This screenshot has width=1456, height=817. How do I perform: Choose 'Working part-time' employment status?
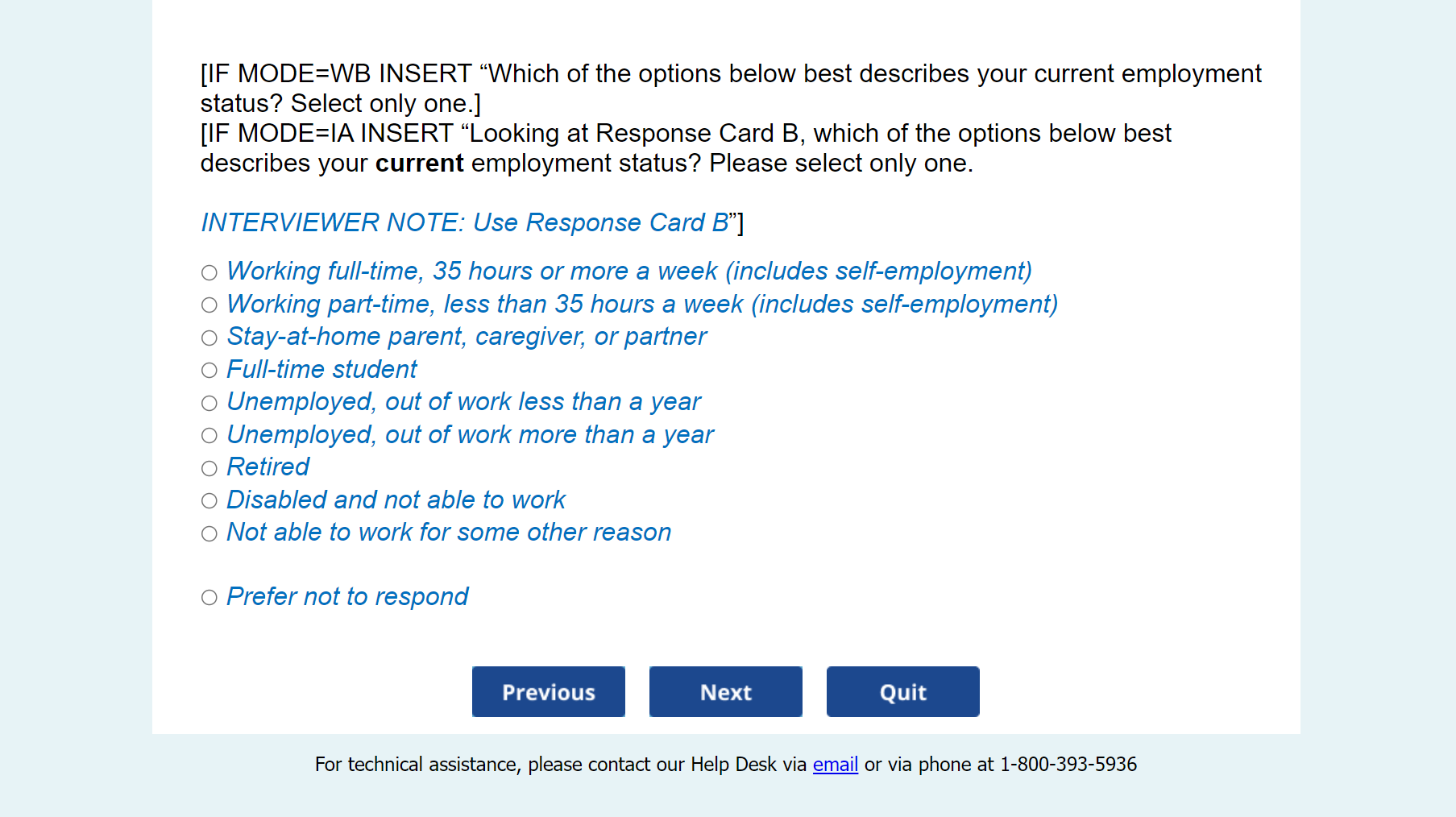[209, 305]
